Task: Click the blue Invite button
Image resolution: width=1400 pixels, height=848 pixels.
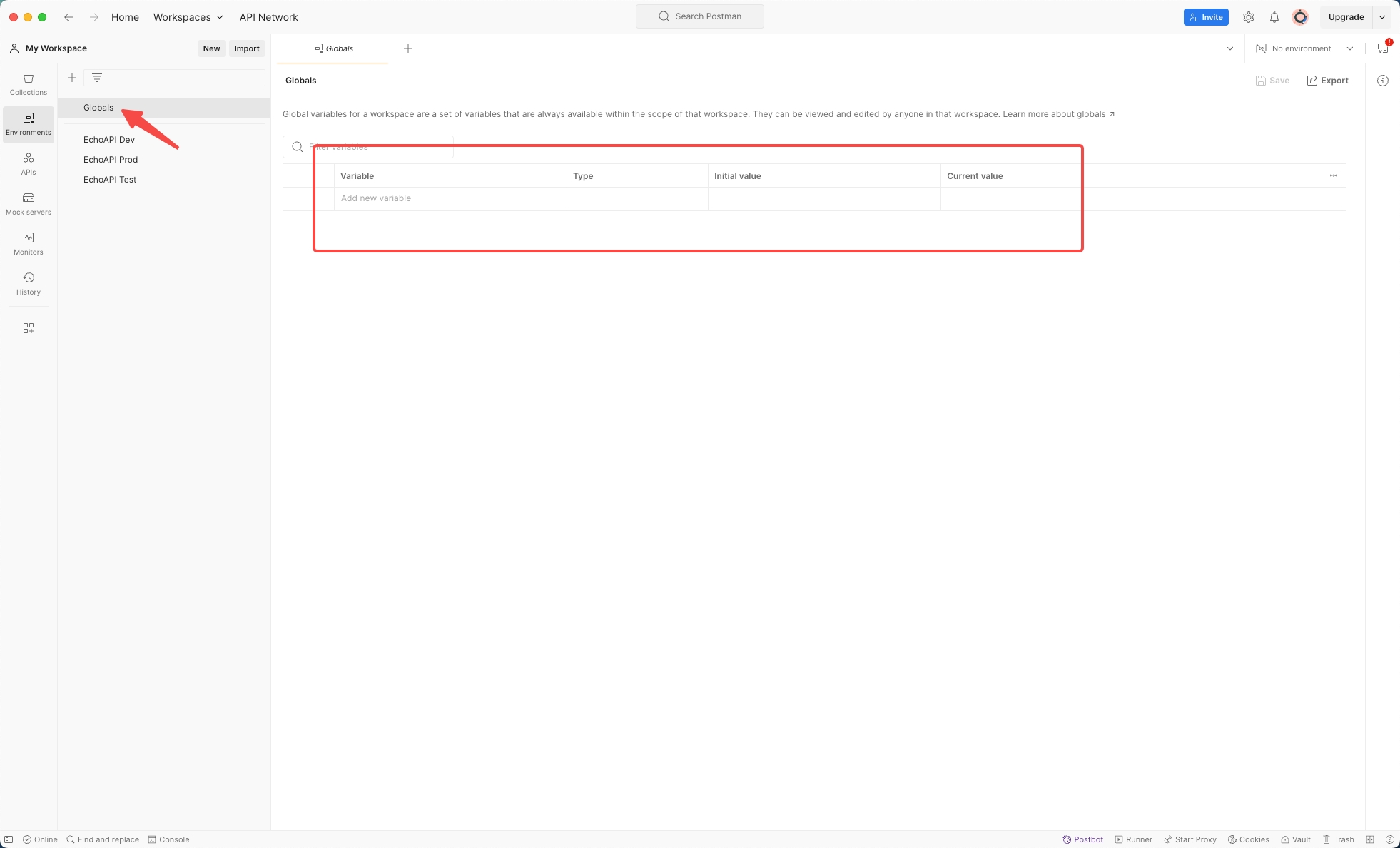Action: click(1206, 17)
